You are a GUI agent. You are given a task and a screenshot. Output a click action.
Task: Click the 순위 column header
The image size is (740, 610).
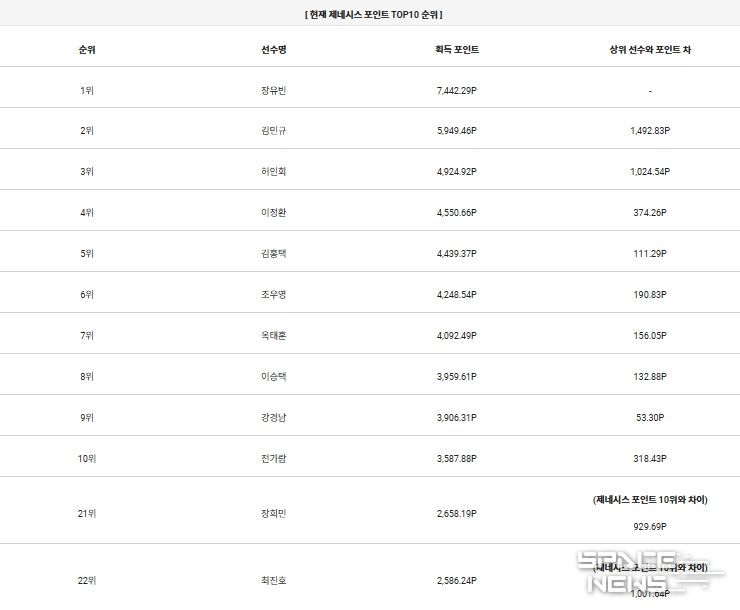click(87, 50)
